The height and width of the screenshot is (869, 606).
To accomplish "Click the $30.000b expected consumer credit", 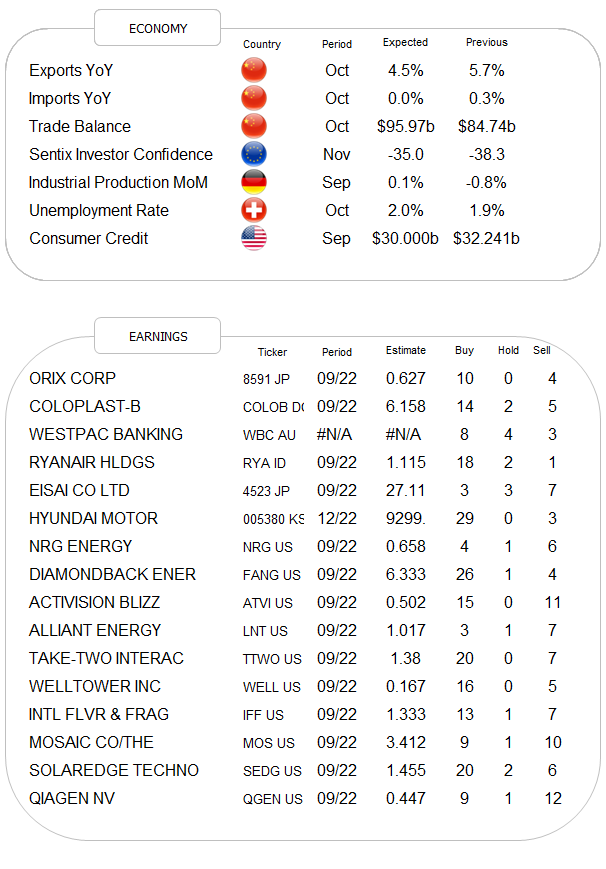I will (405, 238).
